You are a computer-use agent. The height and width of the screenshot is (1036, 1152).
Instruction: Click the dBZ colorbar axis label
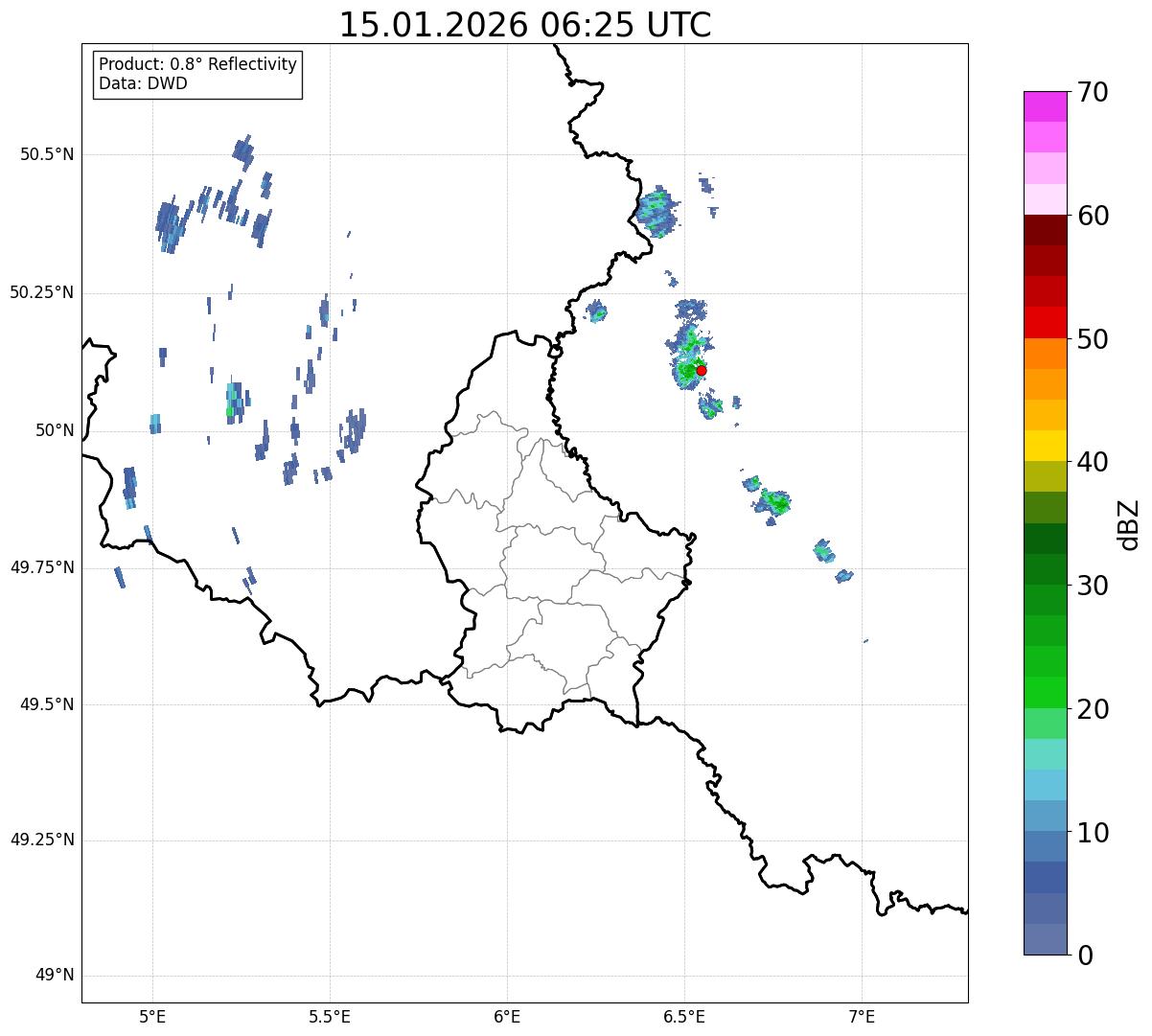tap(1129, 524)
